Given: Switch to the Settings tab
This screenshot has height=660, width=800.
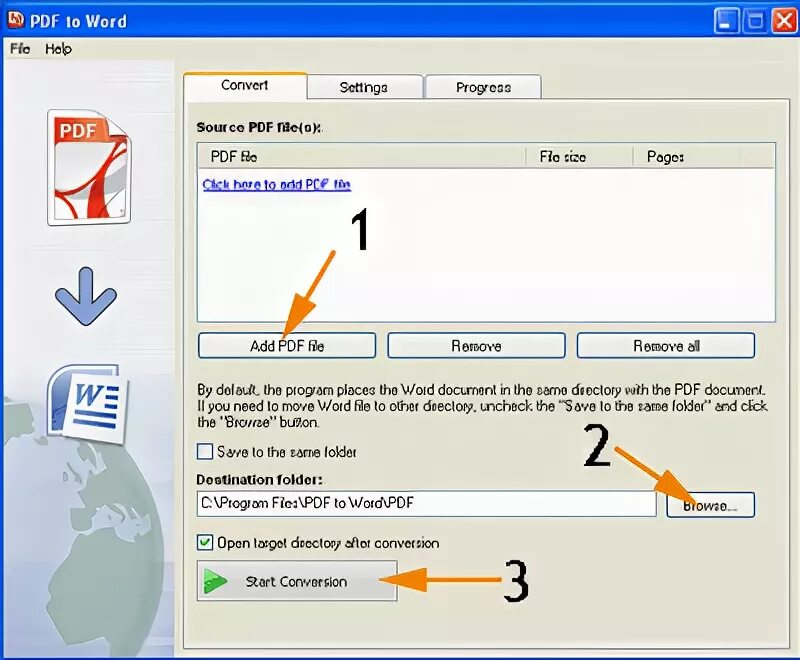Looking at the screenshot, I should click(x=364, y=87).
